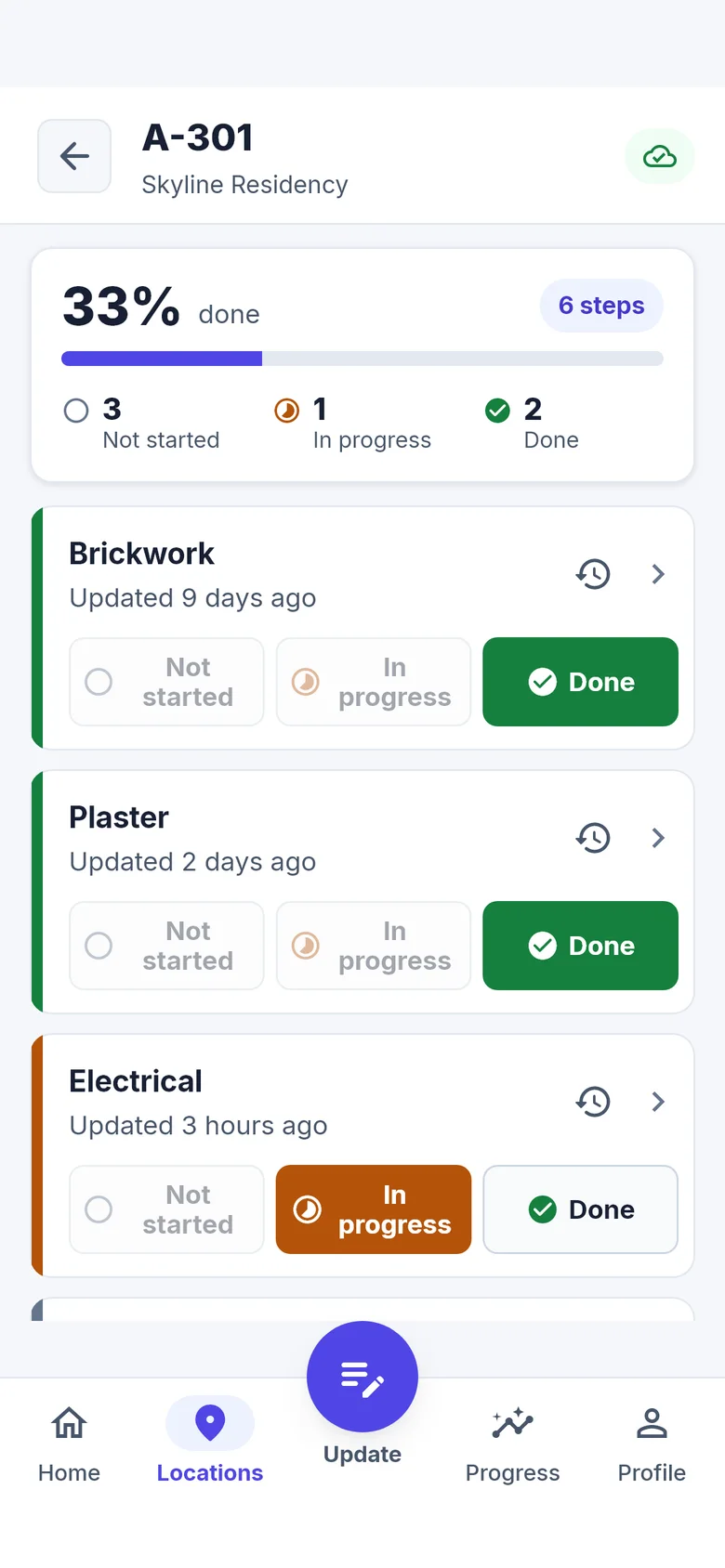Tap the 33% completion progress bar

(362, 359)
